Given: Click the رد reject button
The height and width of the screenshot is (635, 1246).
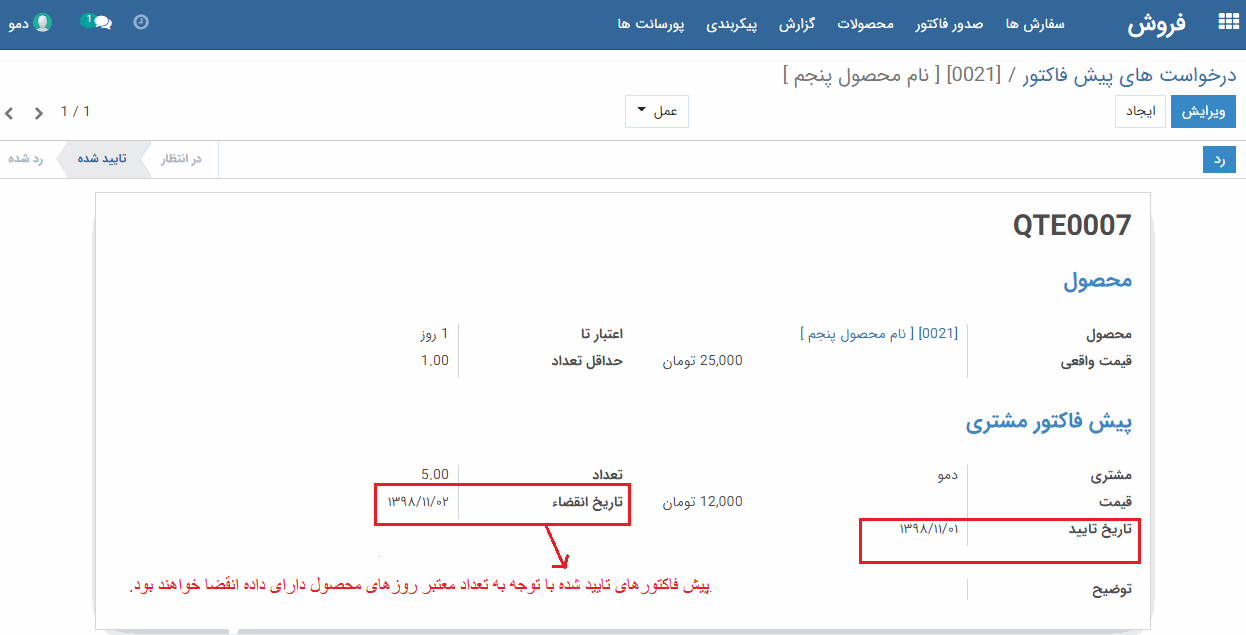Looking at the screenshot, I should click(1220, 159).
